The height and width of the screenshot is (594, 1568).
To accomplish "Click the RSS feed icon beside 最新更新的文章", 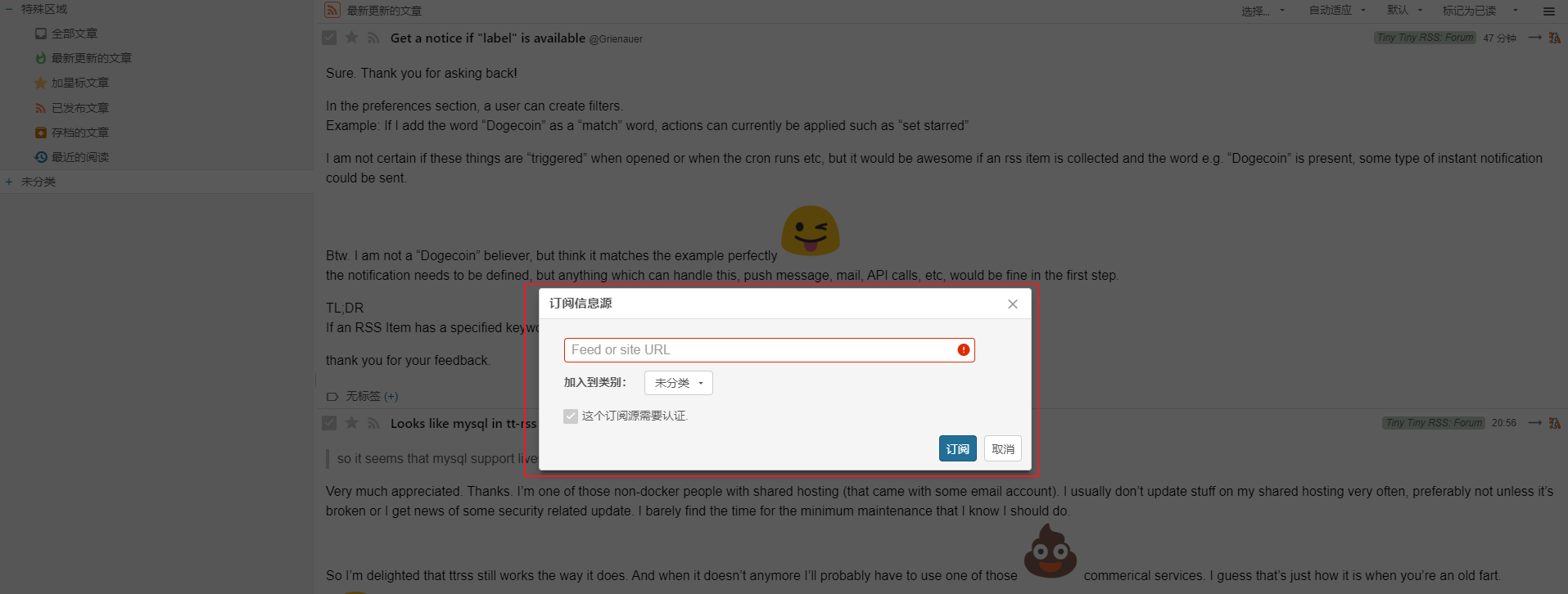I will click(332, 10).
